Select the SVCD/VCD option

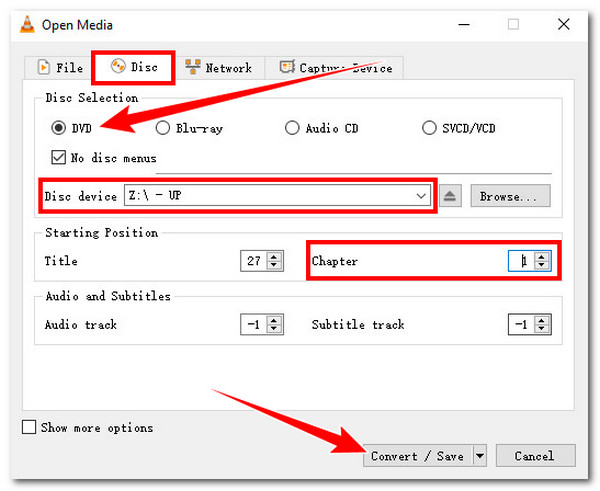click(x=429, y=128)
